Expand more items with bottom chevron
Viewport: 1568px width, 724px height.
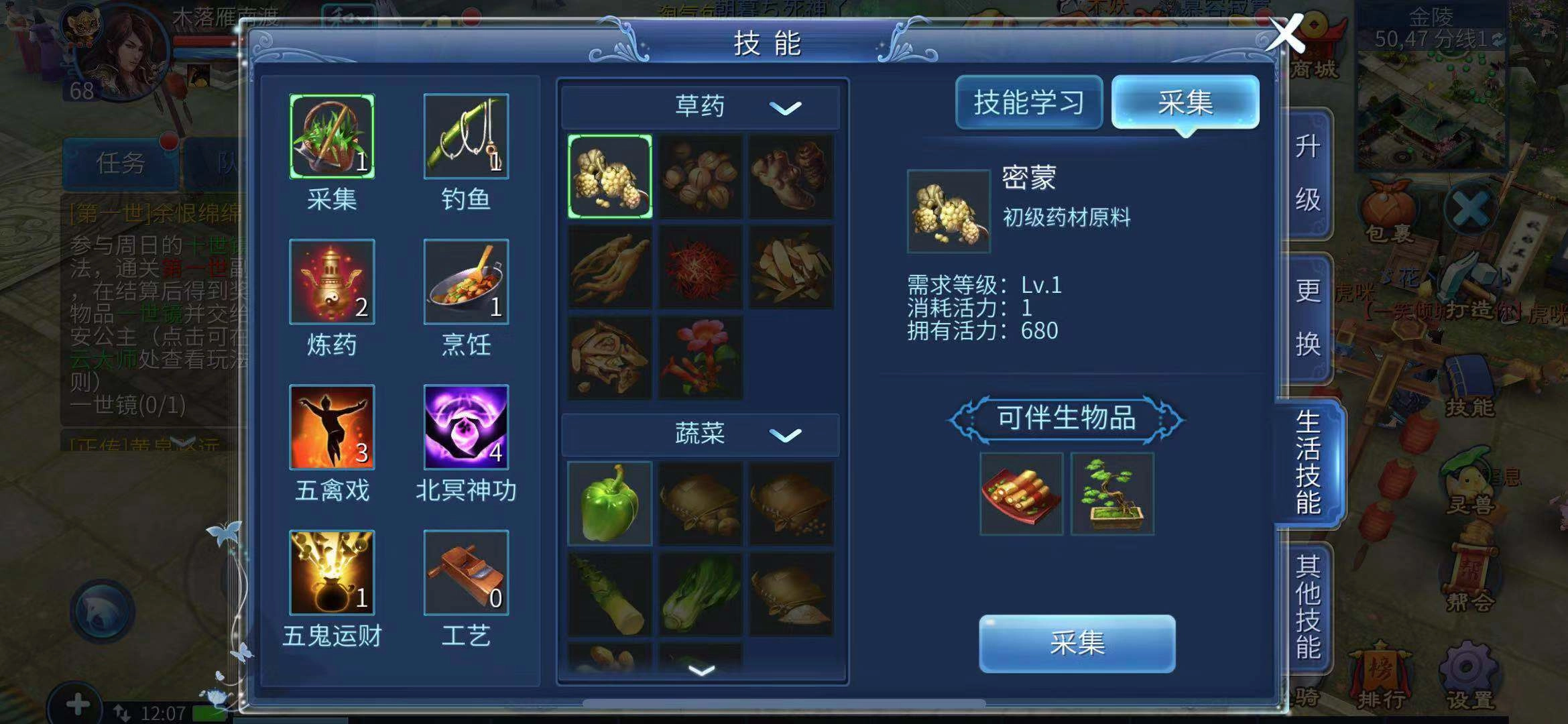[701, 670]
